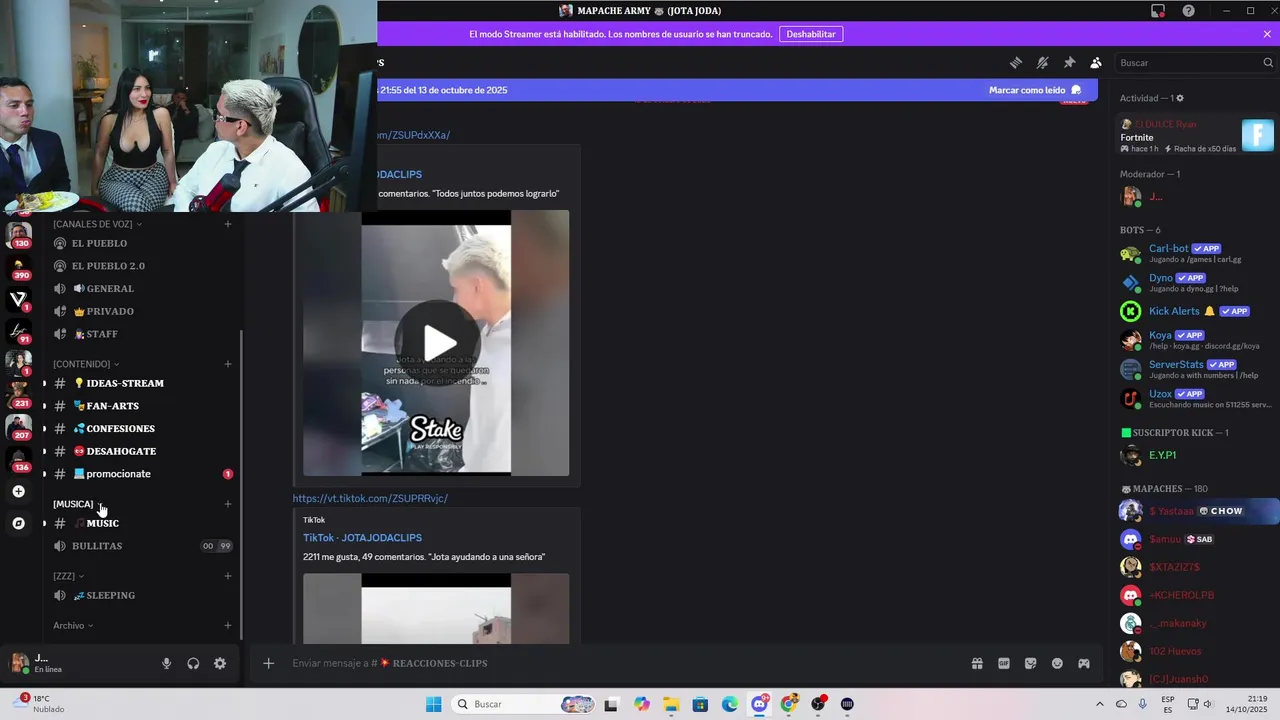
Task: Focus the Buscar search field in Discord
Action: point(1195,62)
